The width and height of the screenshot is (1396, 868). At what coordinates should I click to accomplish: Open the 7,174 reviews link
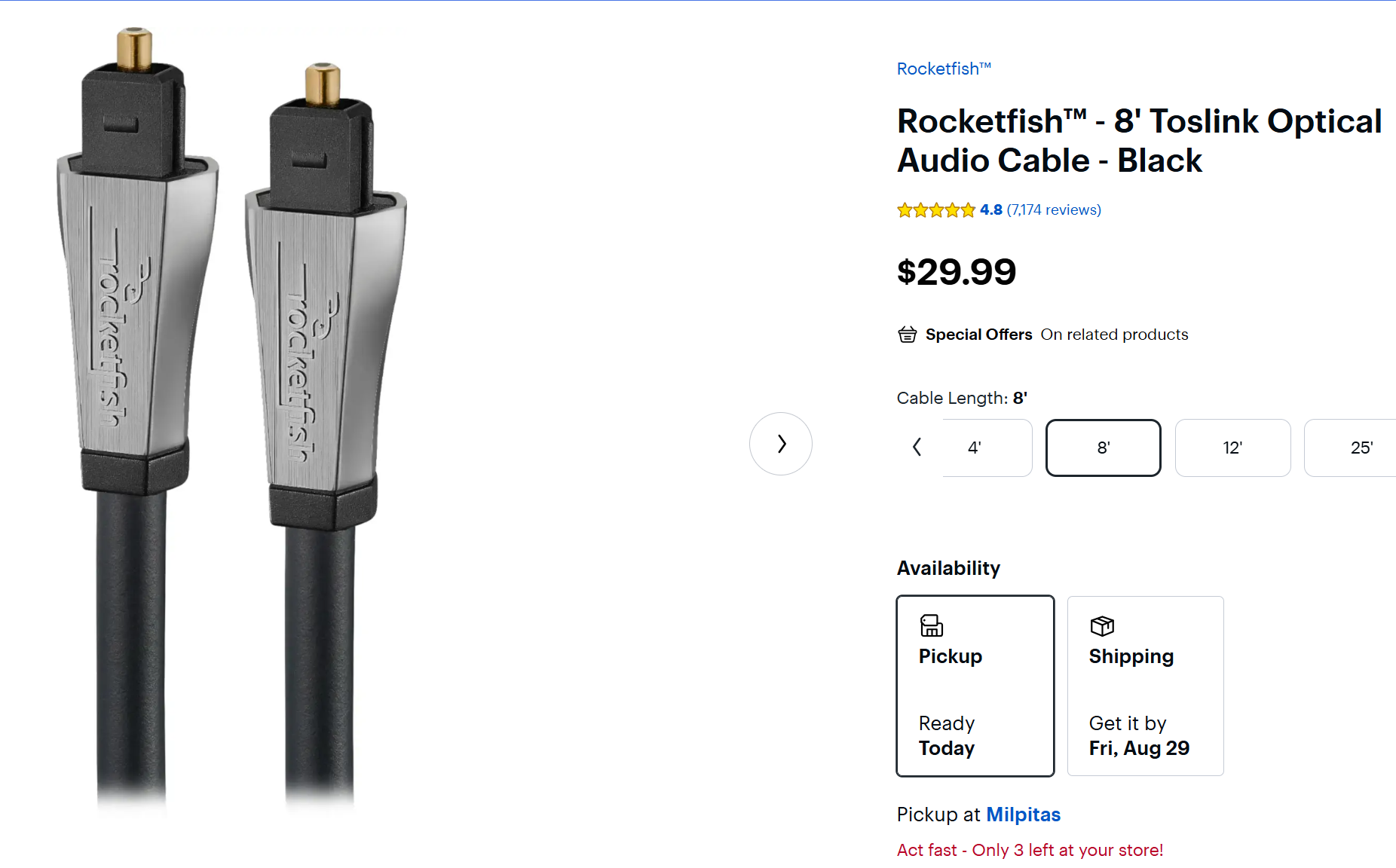click(1054, 210)
